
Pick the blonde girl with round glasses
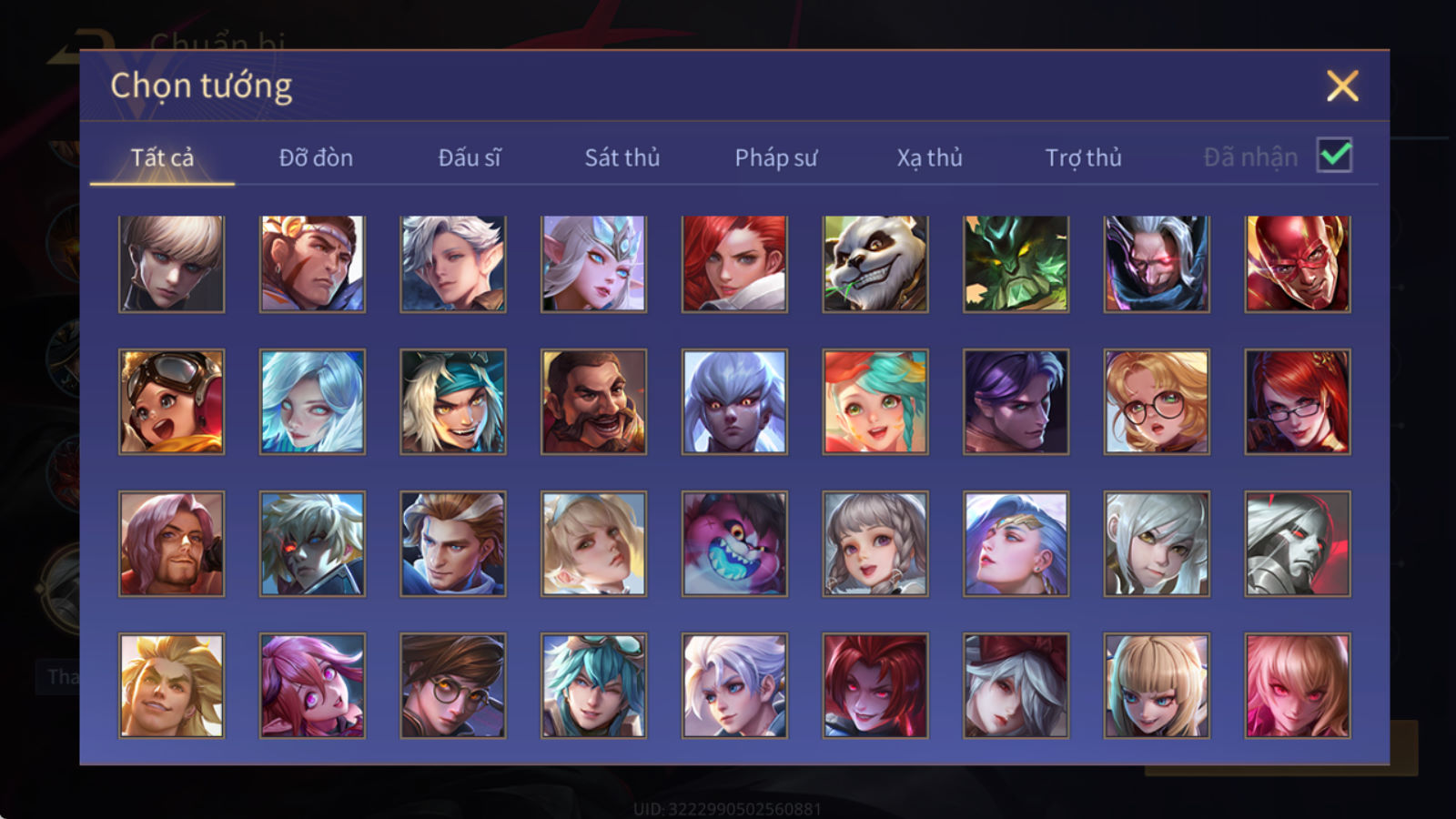click(1157, 402)
